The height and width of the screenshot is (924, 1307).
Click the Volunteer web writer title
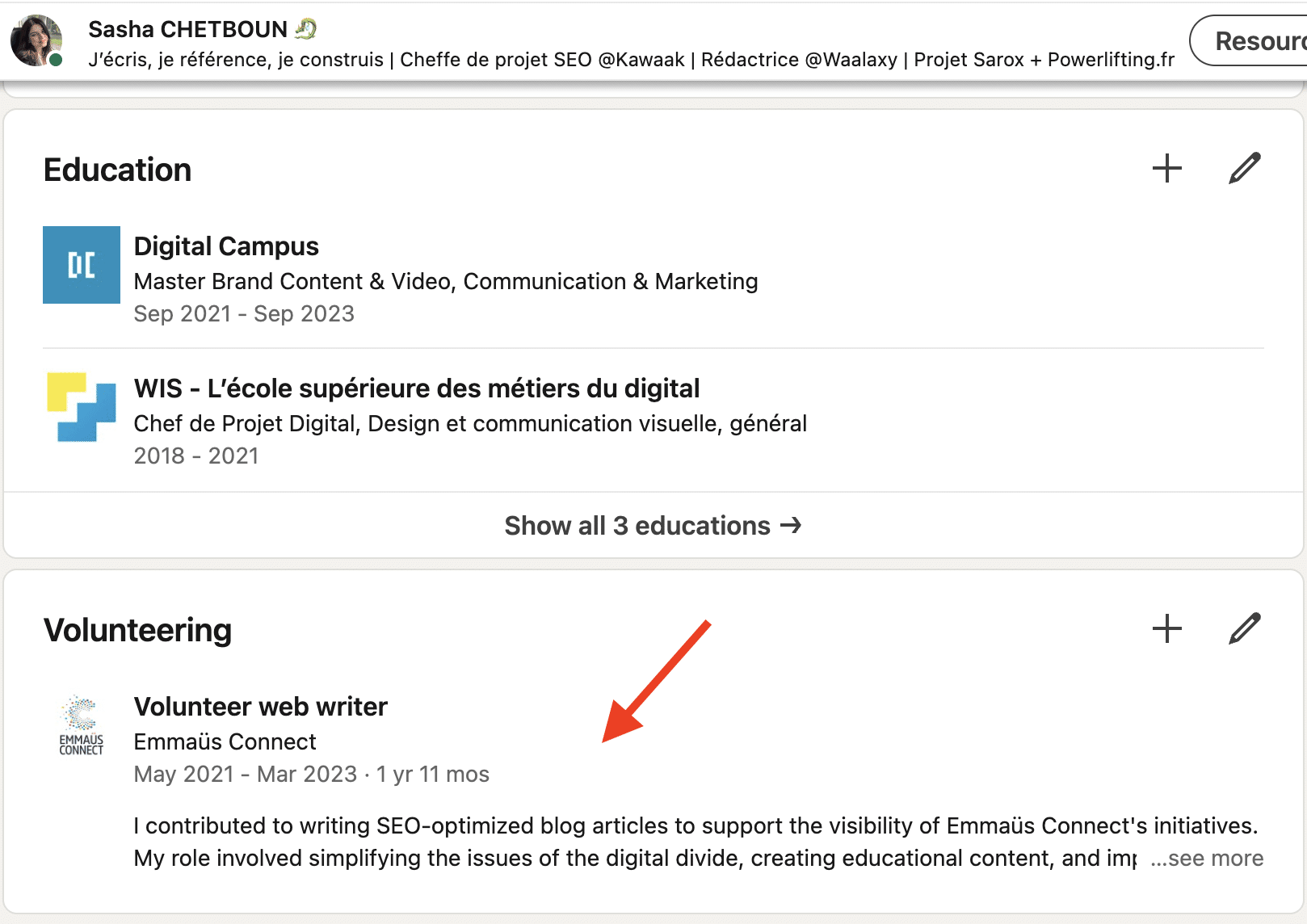tap(260, 706)
